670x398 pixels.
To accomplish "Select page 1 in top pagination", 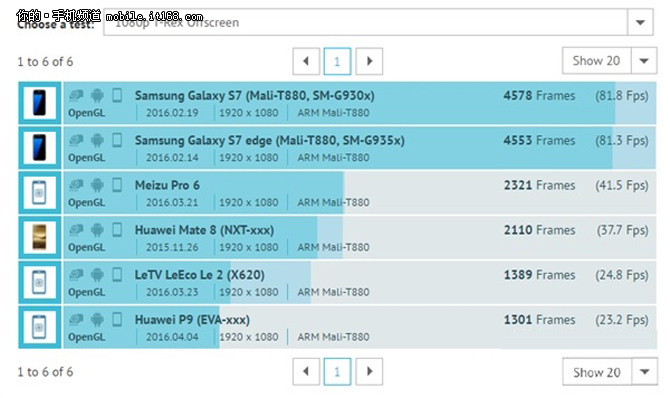I will pyautogui.click(x=338, y=61).
